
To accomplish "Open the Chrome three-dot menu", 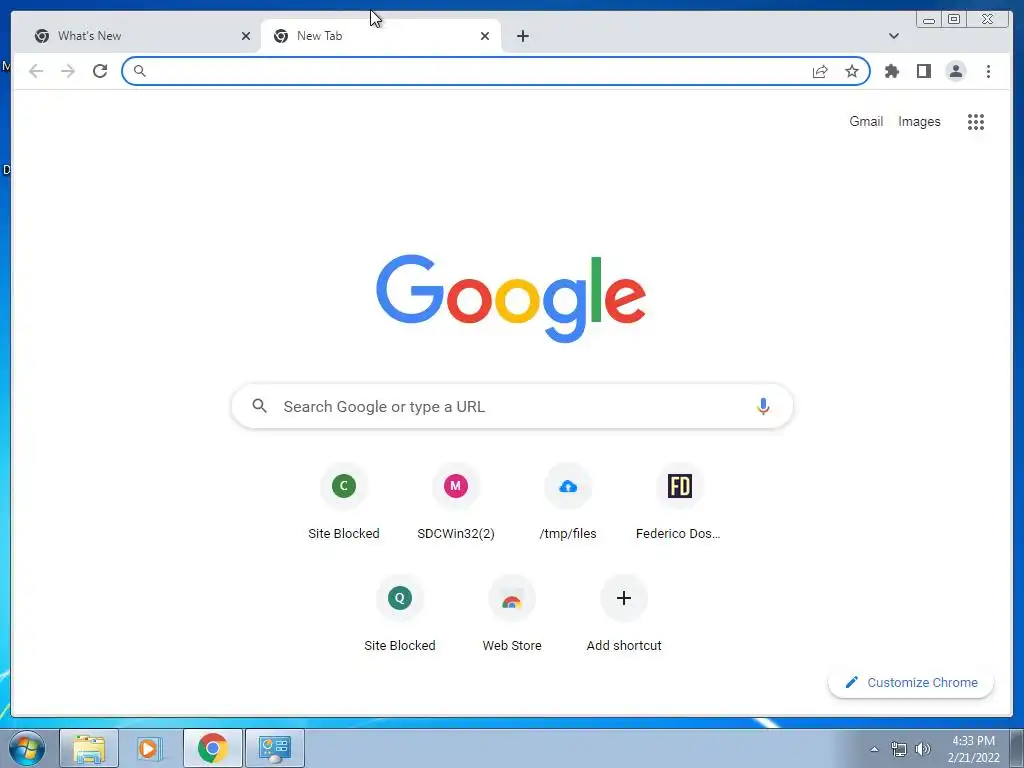I will (x=988, y=71).
